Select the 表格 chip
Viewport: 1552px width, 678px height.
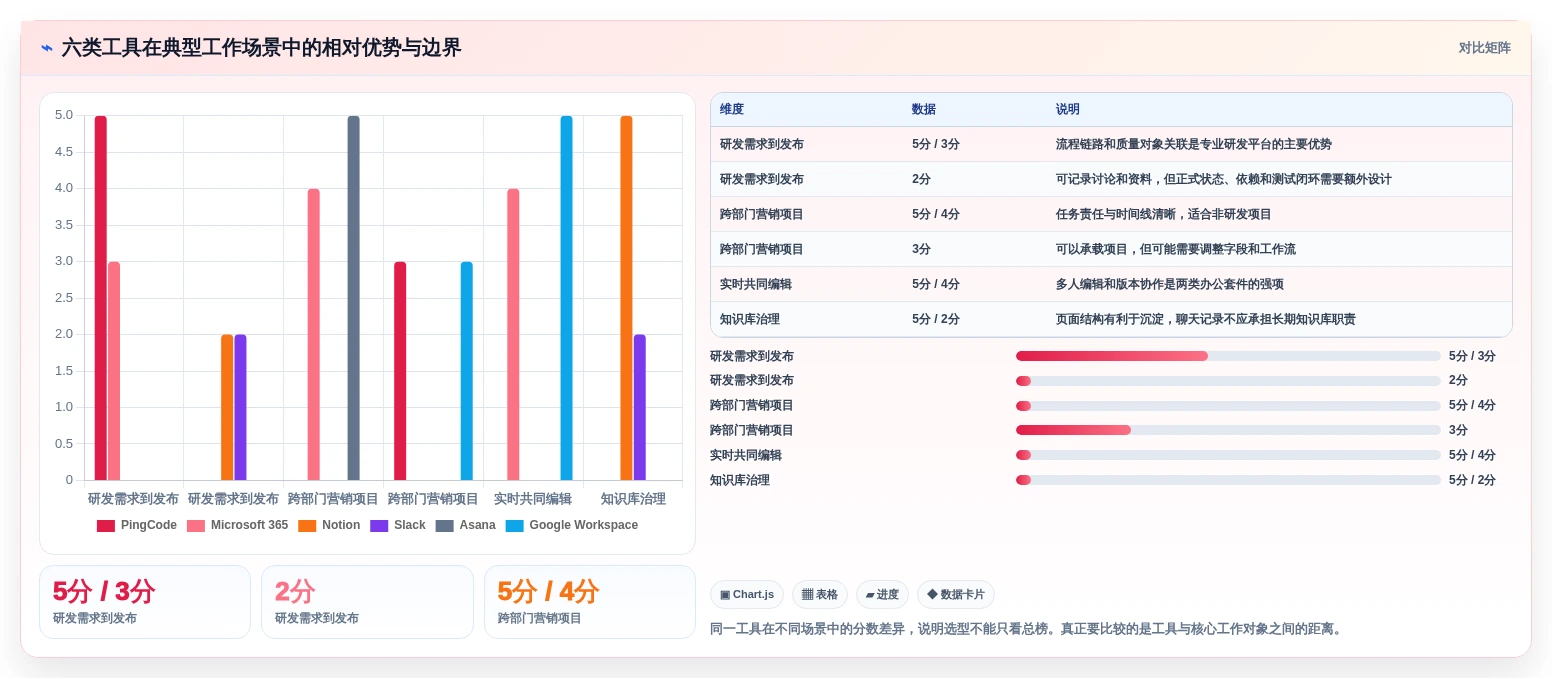[820, 595]
